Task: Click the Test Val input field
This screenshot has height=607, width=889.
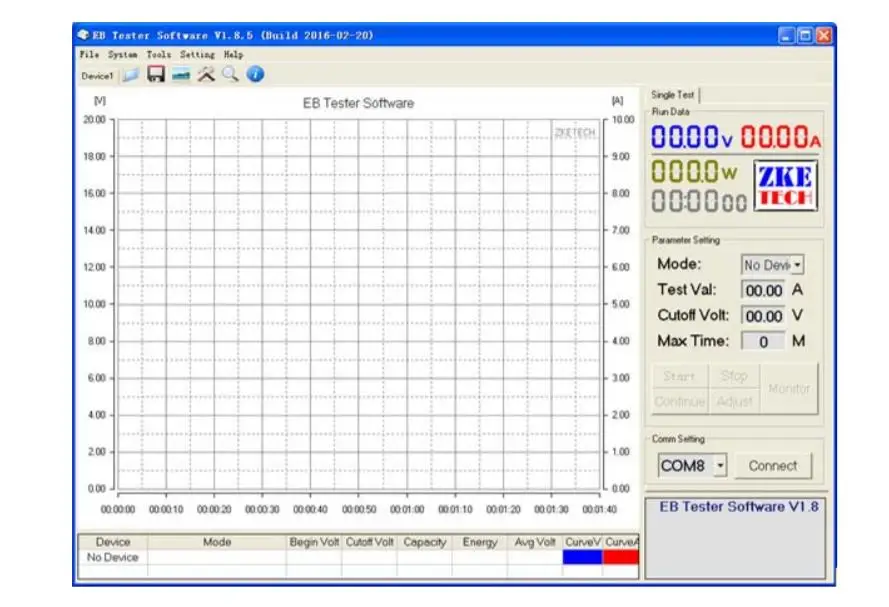Action: tap(763, 290)
